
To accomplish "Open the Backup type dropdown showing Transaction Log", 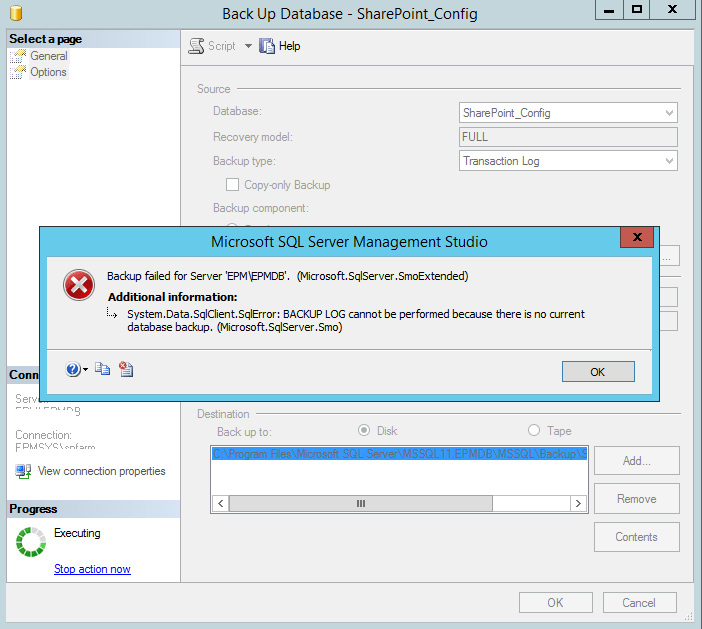I will click(x=568, y=161).
